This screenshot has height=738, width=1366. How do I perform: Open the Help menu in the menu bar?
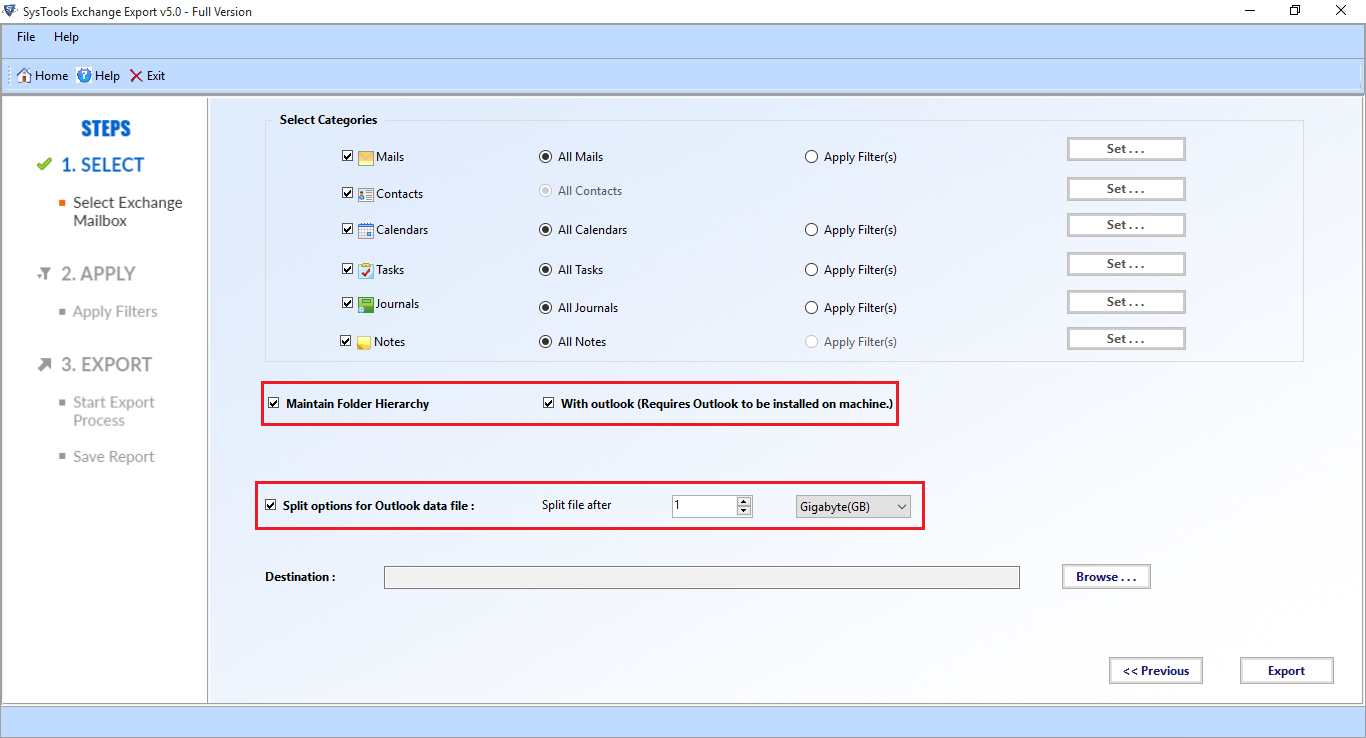point(66,37)
